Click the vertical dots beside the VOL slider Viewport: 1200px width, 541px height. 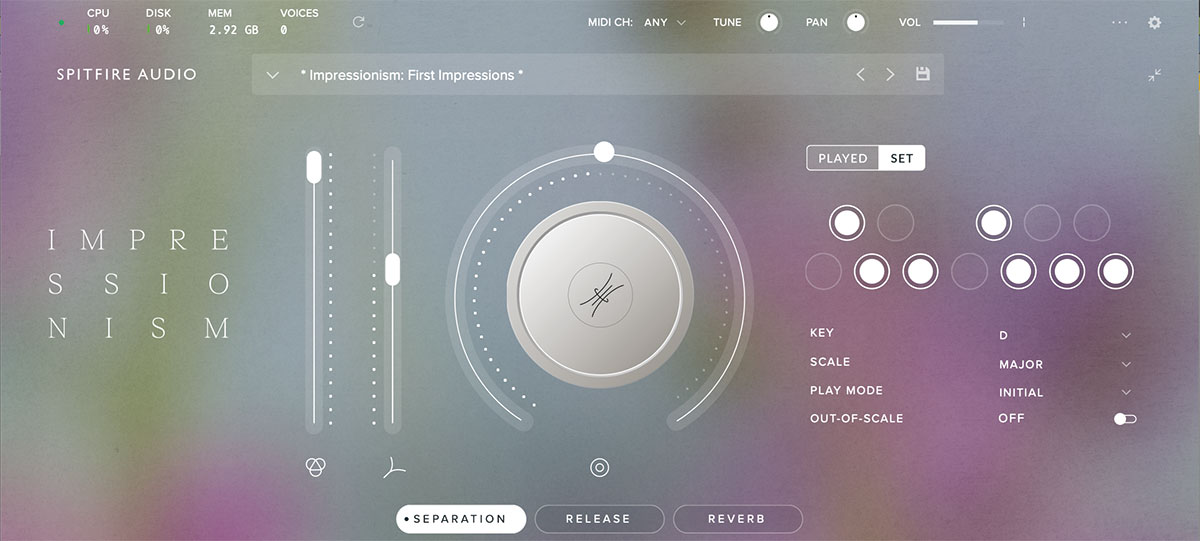point(1024,22)
